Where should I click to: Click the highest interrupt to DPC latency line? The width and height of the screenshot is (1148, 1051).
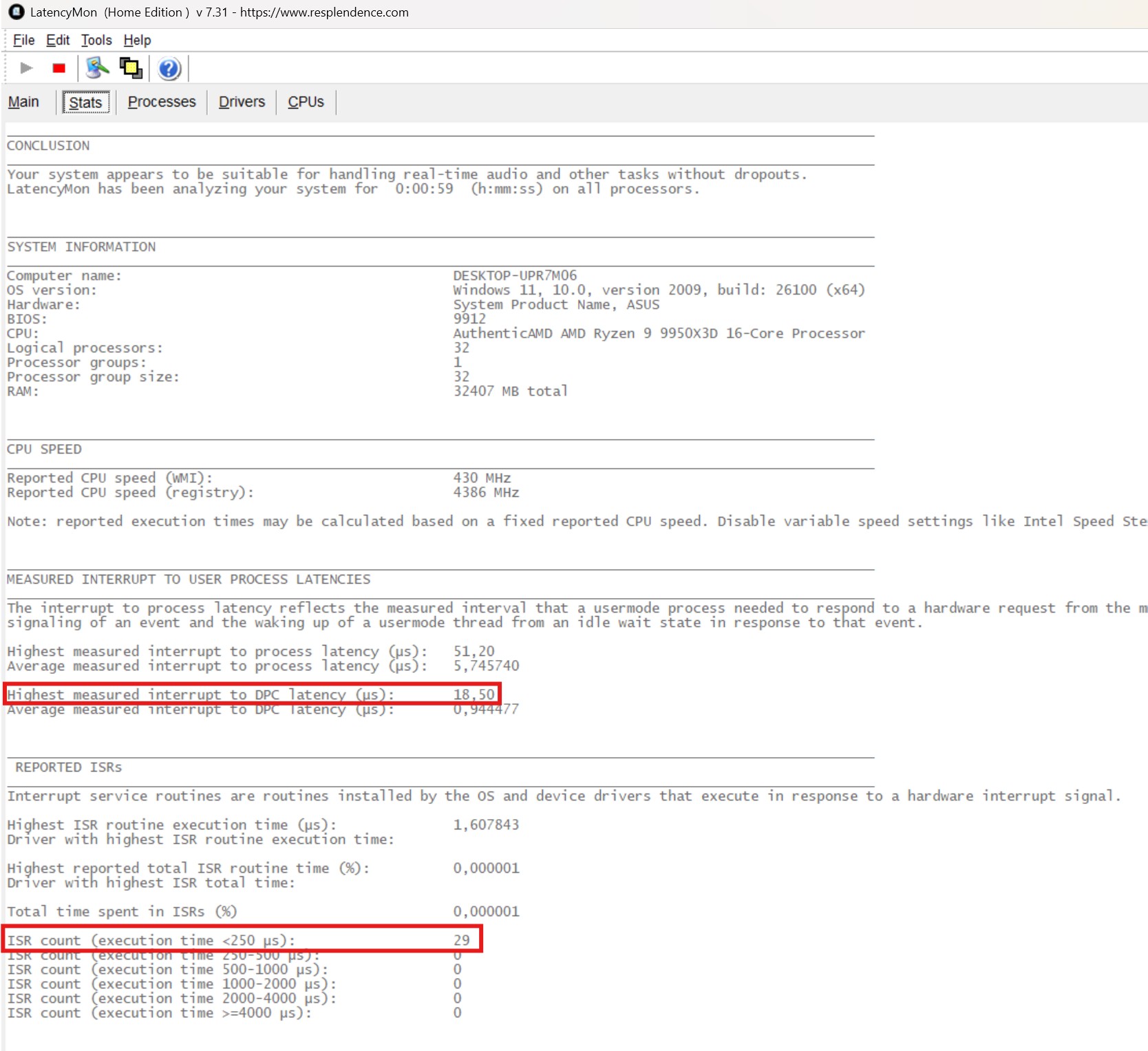pos(252,694)
